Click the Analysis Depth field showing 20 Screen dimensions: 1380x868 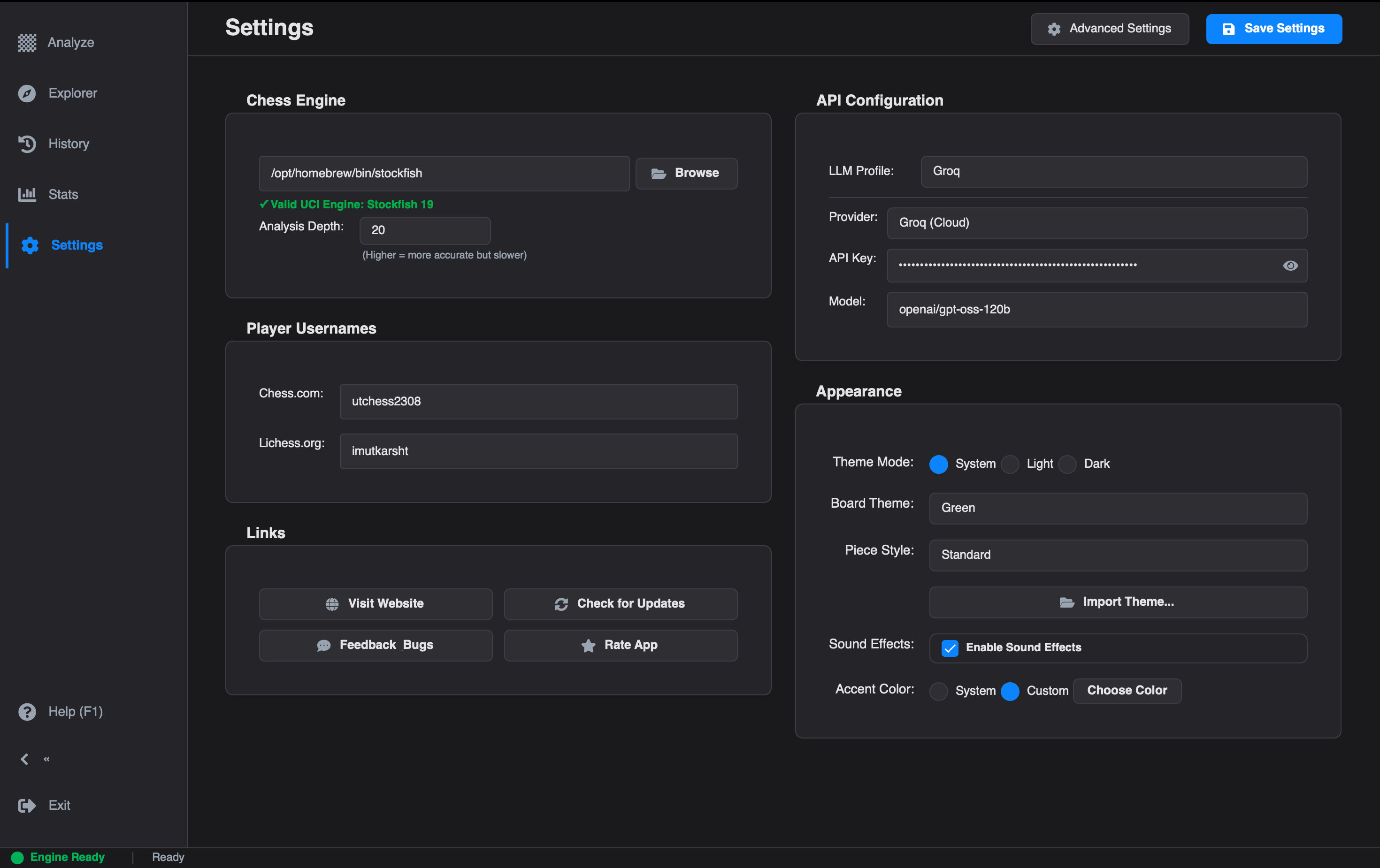pyautogui.click(x=425, y=230)
